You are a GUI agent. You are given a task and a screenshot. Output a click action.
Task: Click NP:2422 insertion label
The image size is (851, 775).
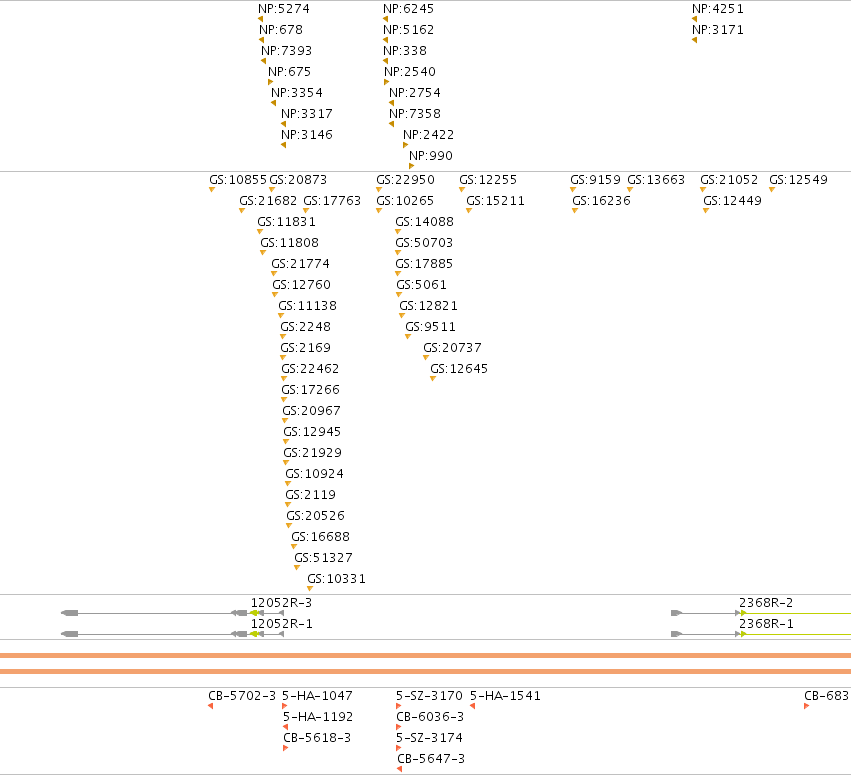coord(428,135)
